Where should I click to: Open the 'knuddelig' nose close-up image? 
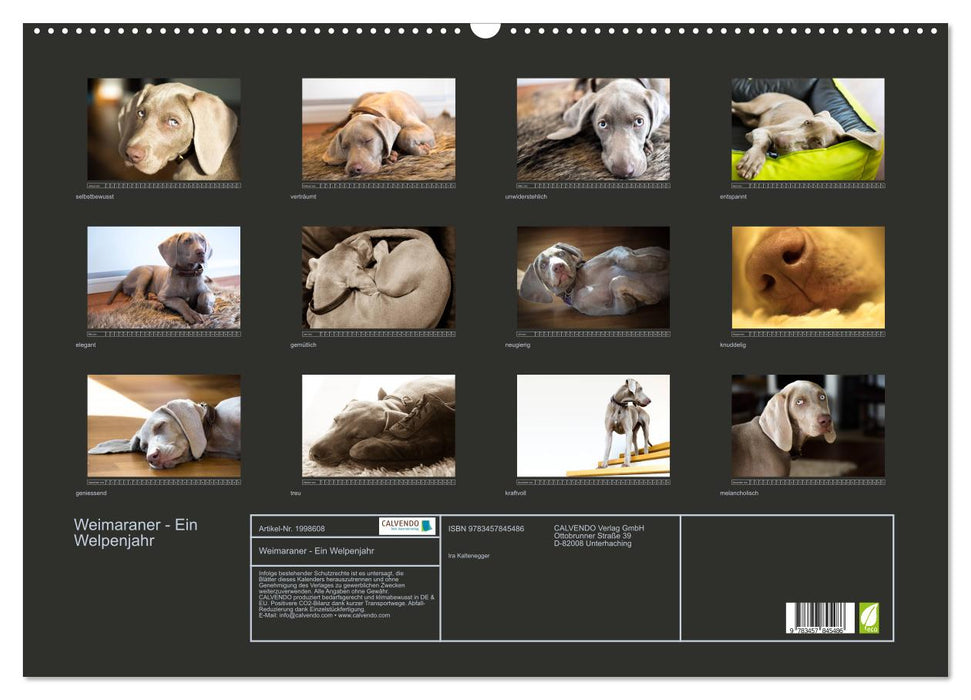pos(808,276)
